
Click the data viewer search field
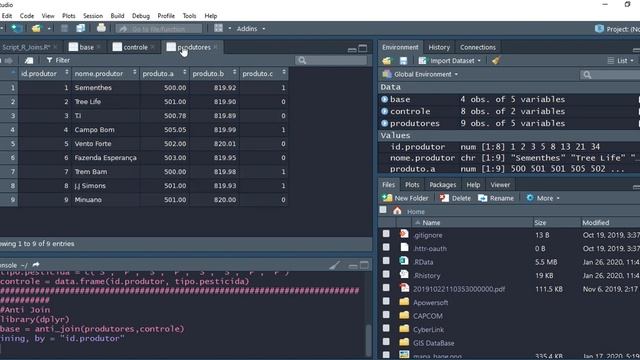tap(331, 60)
